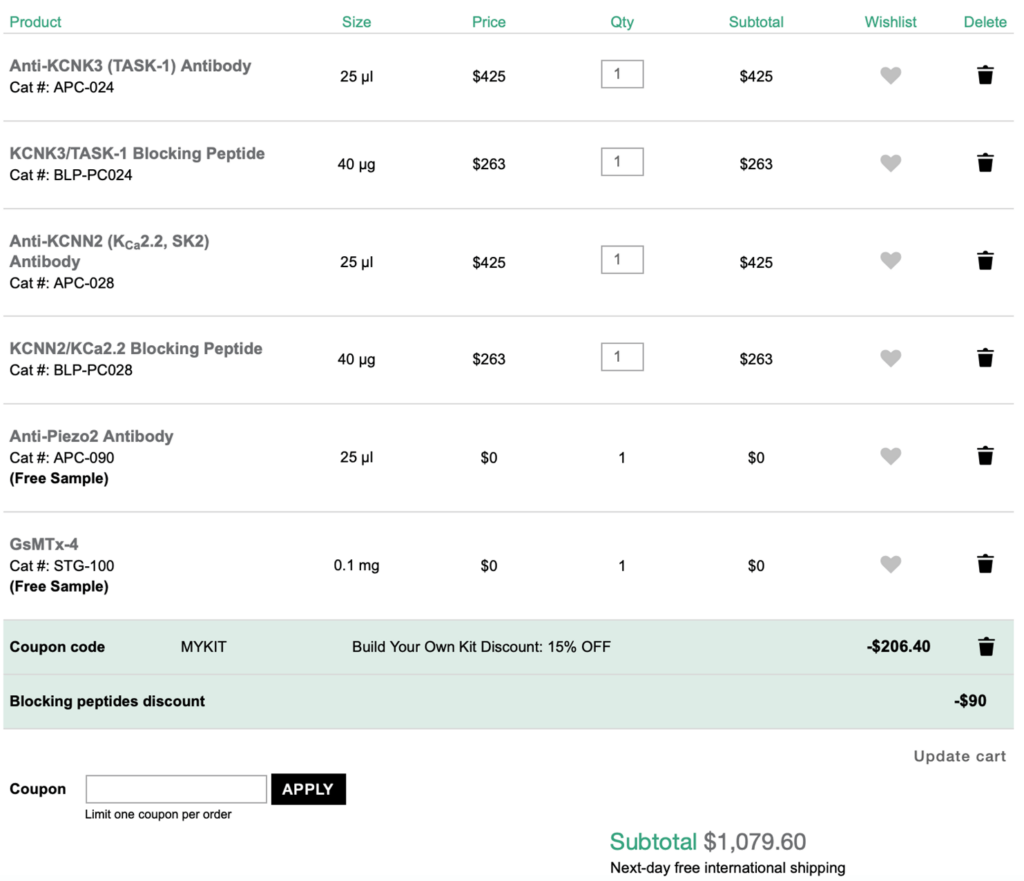
Task: Select catalog number APC-024
Action: coord(84,88)
